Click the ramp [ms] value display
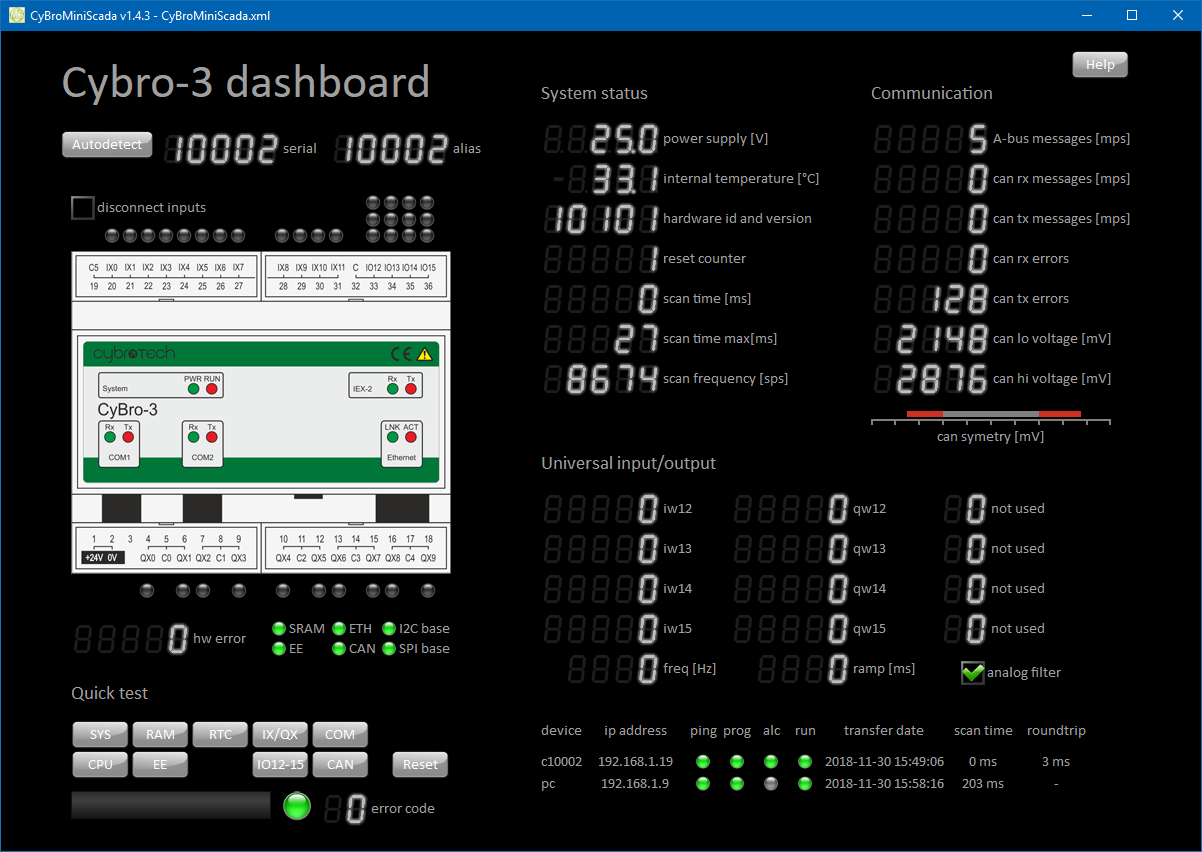Image resolution: width=1202 pixels, height=852 pixels. 805,669
